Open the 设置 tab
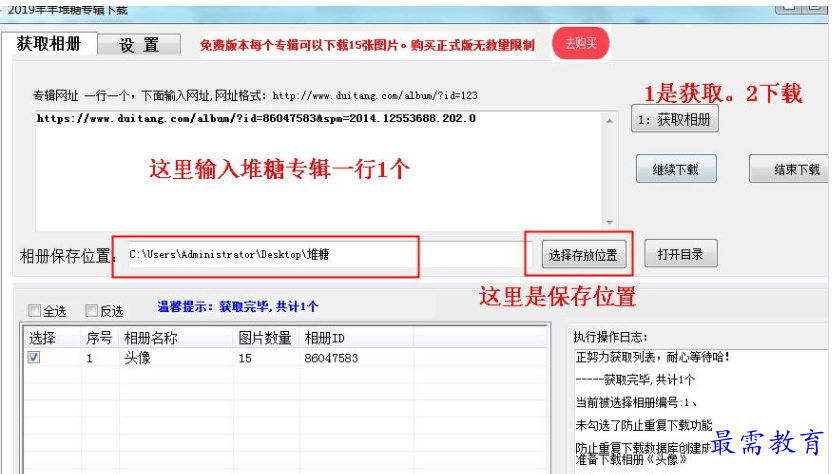This screenshot has height=474, width=832. click(139, 45)
